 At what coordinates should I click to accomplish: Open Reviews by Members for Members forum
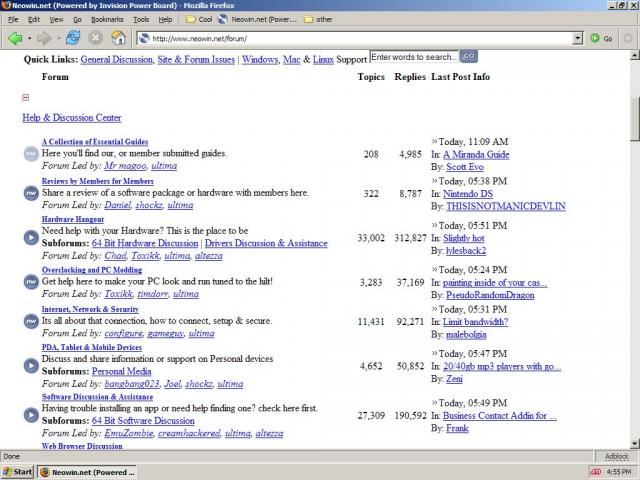tap(98, 181)
